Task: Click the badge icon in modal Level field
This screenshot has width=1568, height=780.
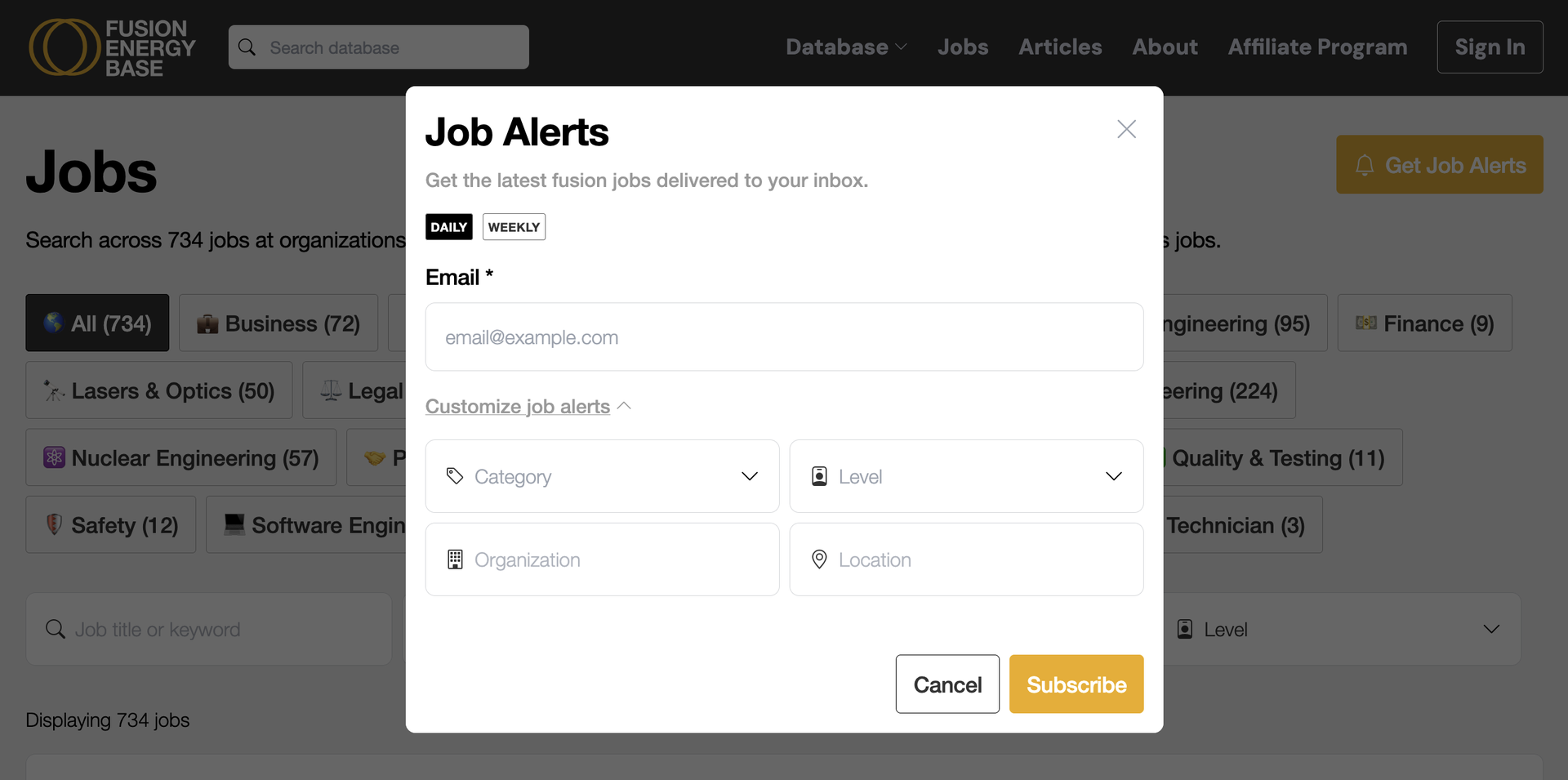Action: tap(819, 476)
